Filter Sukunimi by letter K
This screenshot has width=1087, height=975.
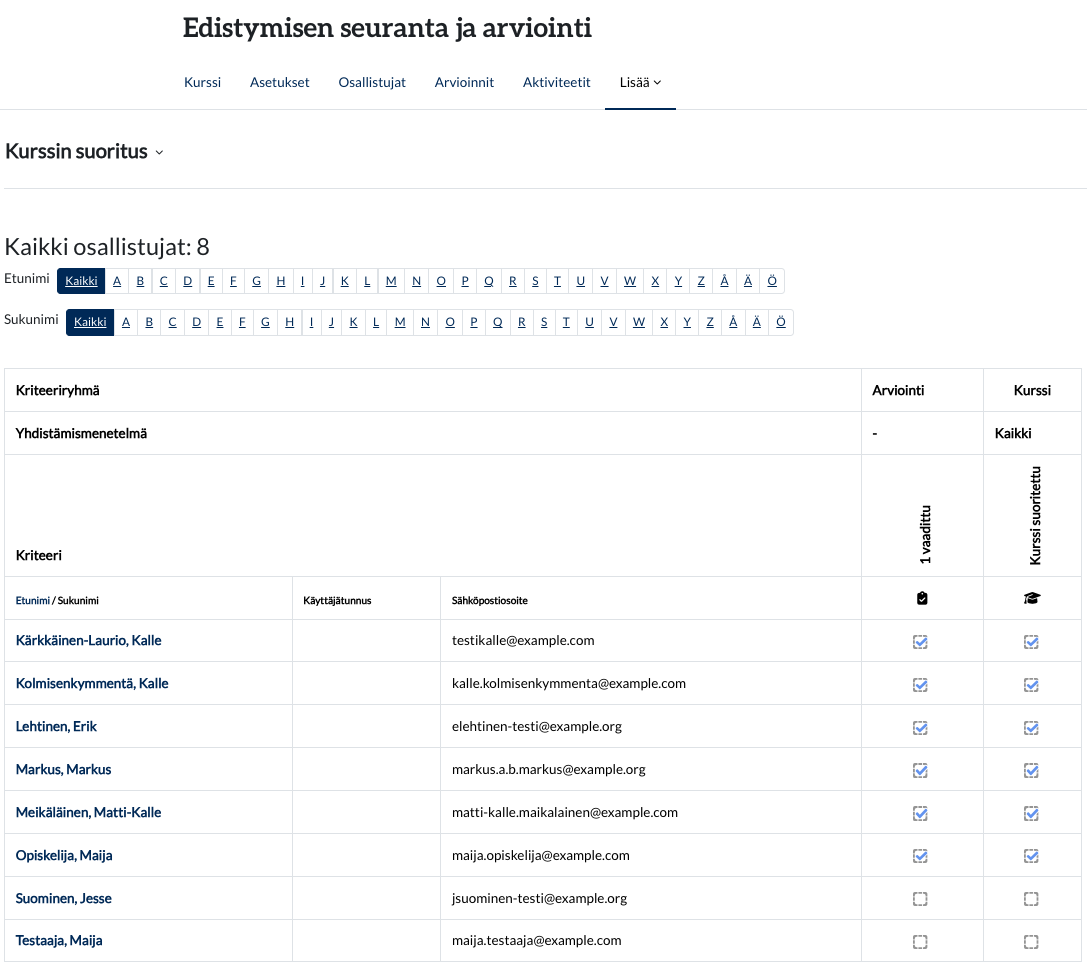pyautogui.click(x=353, y=322)
